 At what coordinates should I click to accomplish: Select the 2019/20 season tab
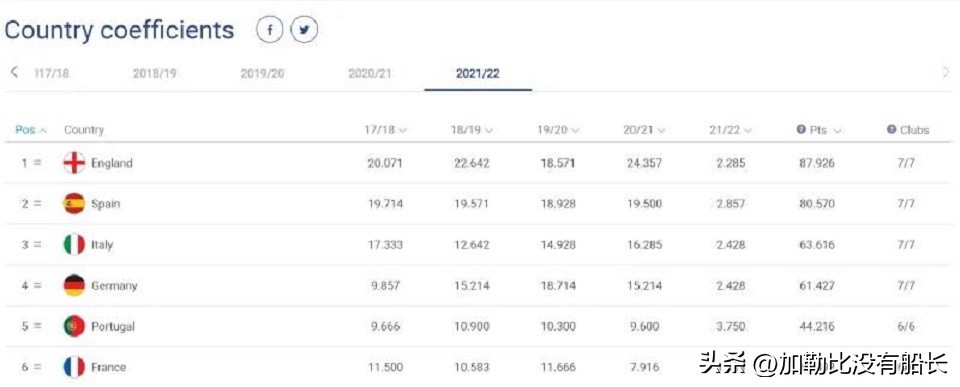(262, 73)
